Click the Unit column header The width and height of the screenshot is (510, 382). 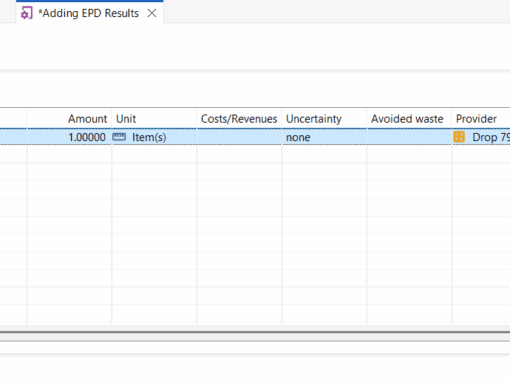pos(154,119)
